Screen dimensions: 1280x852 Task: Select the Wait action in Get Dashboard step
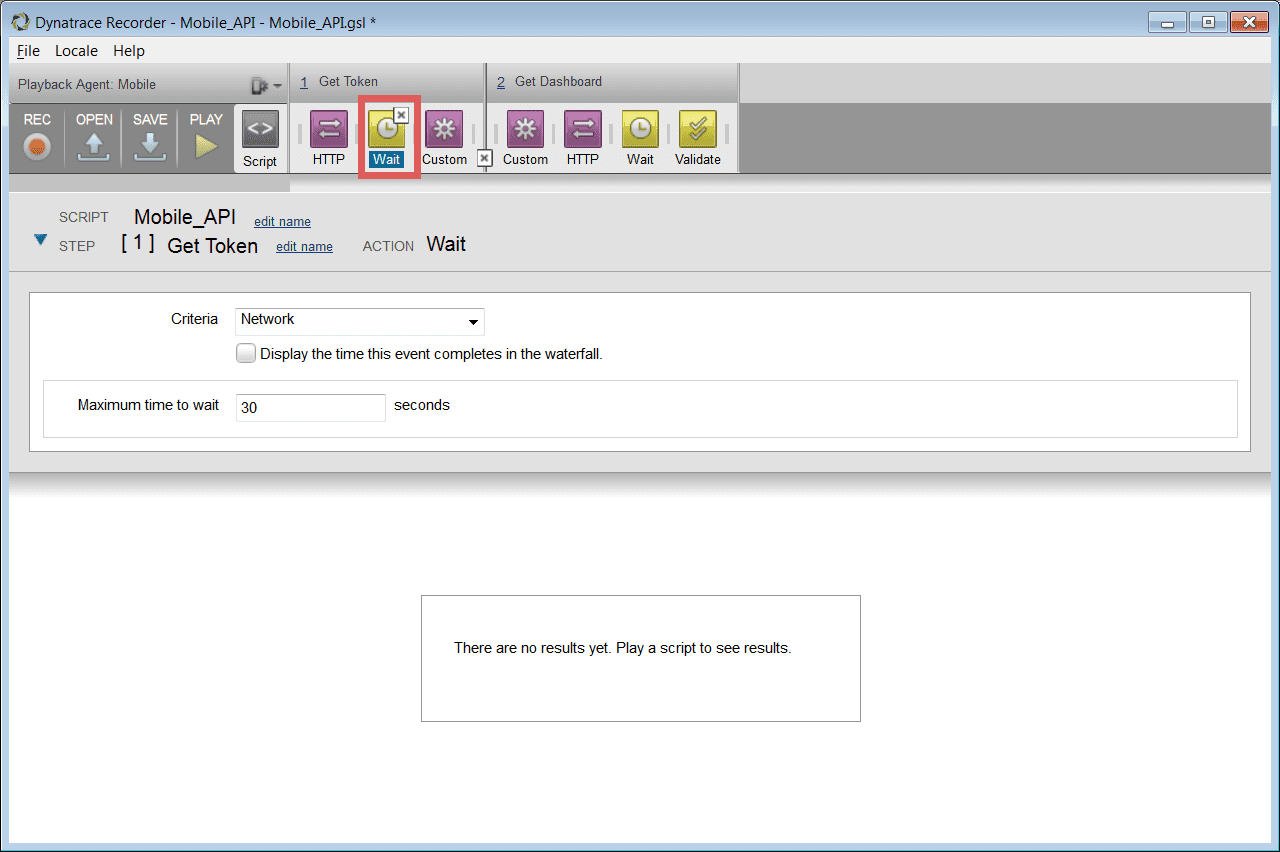click(x=640, y=138)
